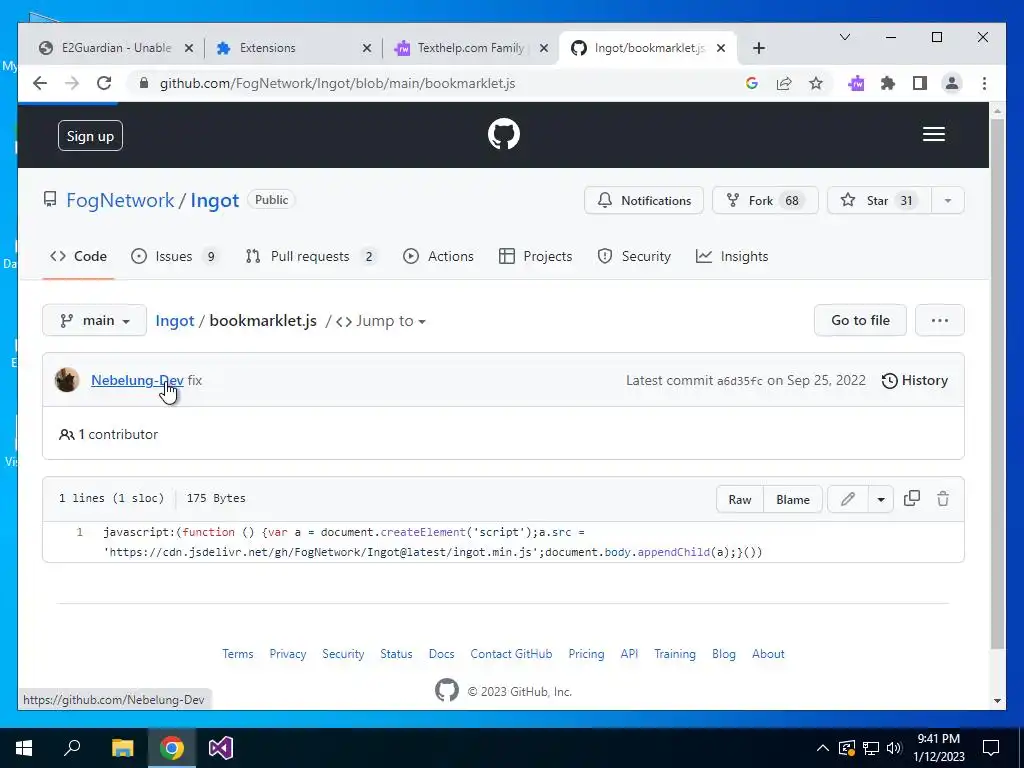Share this page via the share icon
The image size is (1024, 768).
click(x=784, y=84)
